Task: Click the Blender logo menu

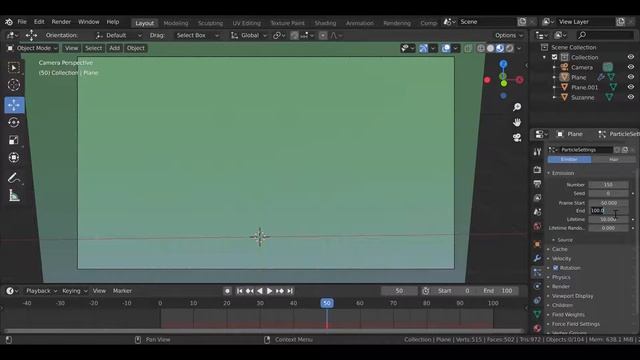Action: pos(9,22)
